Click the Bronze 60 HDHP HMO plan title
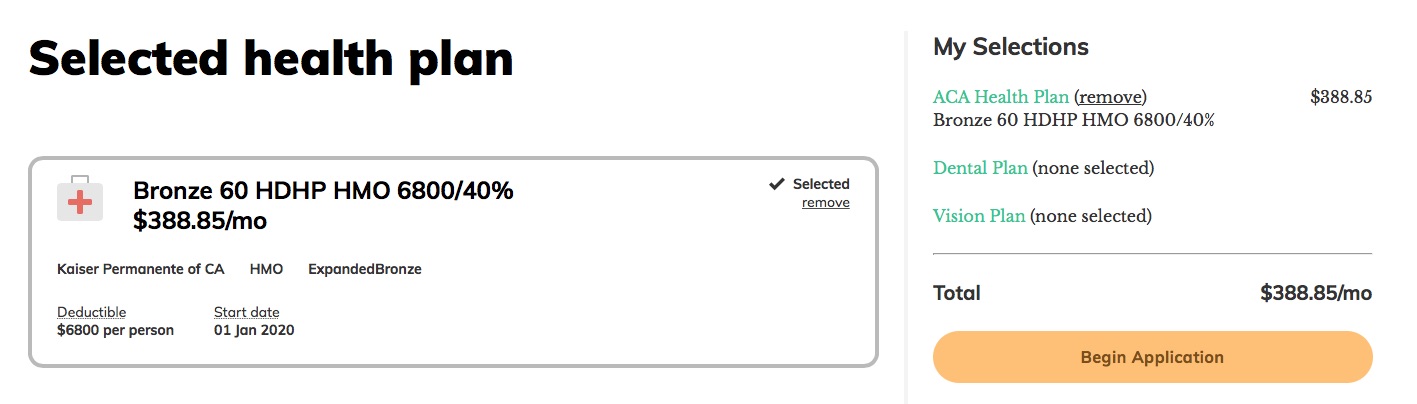The width and height of the screenshot is (1417, 404). (323, 190)
